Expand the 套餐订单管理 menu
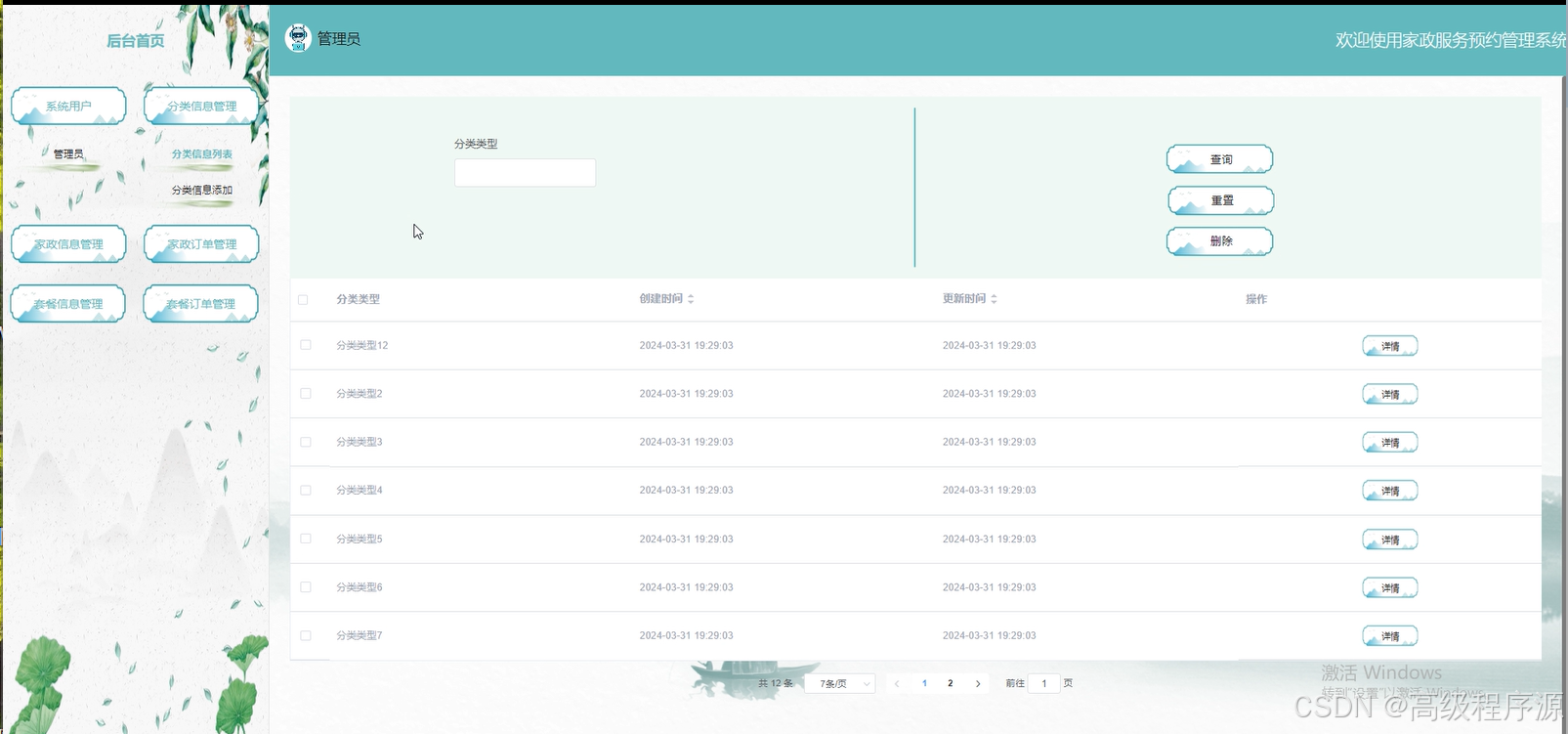 pos(201,303)
